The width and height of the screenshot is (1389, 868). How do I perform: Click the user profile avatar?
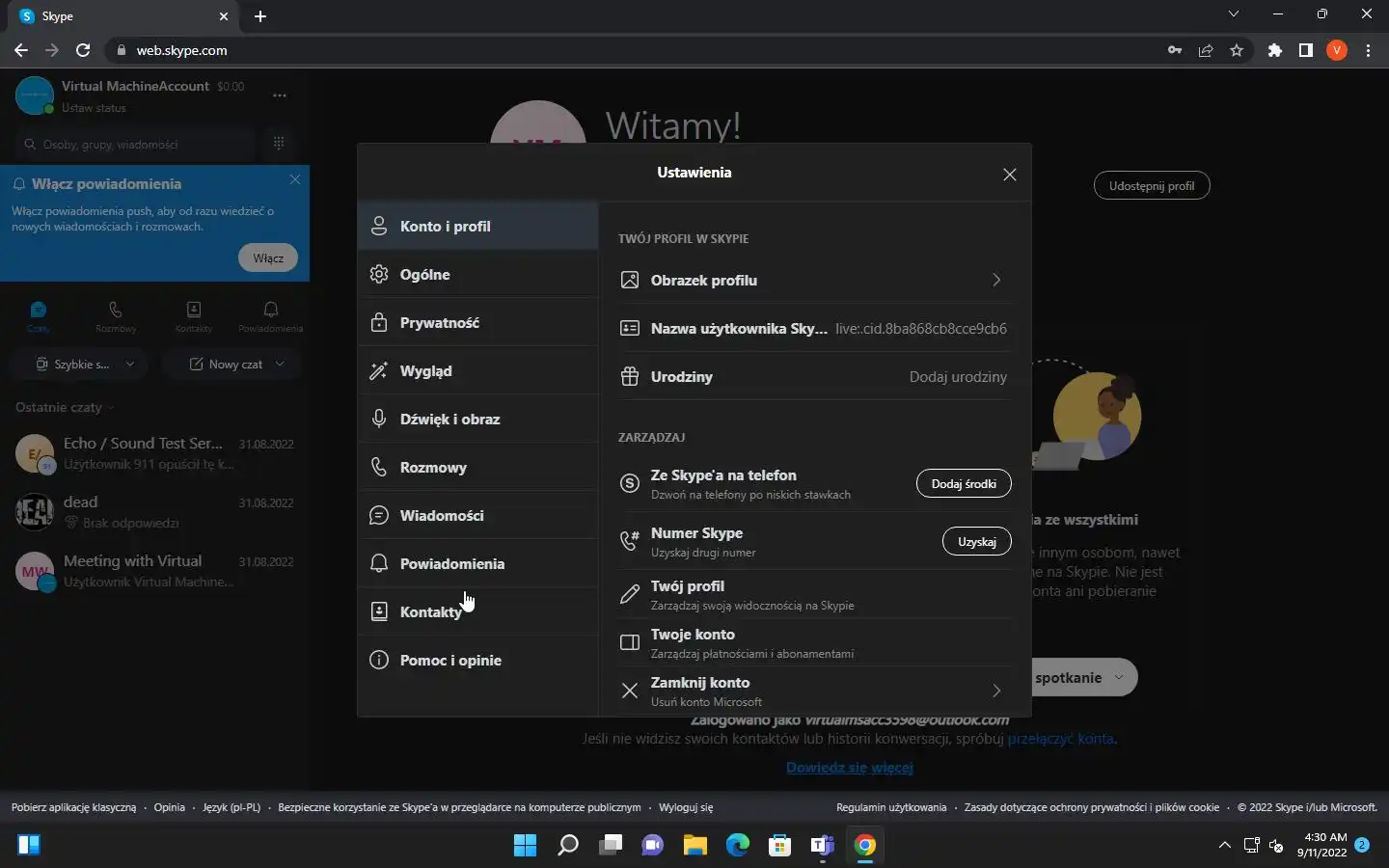coord(35,95)
